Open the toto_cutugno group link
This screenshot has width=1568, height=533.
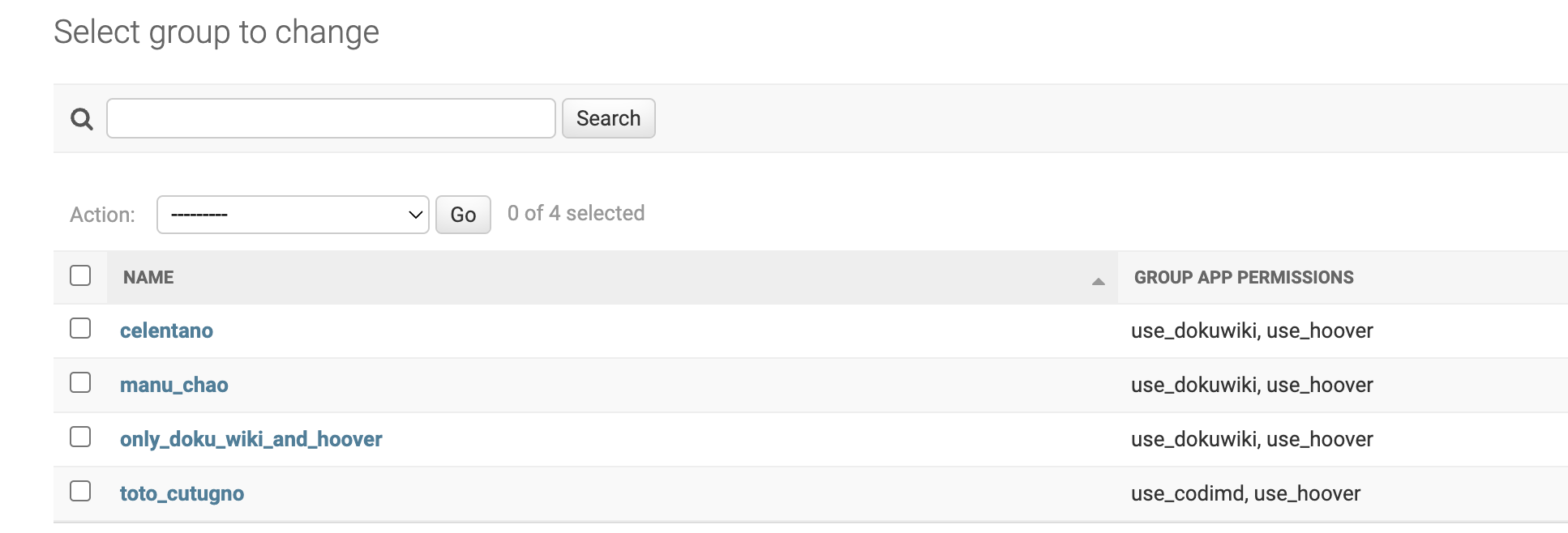point(182,493)
